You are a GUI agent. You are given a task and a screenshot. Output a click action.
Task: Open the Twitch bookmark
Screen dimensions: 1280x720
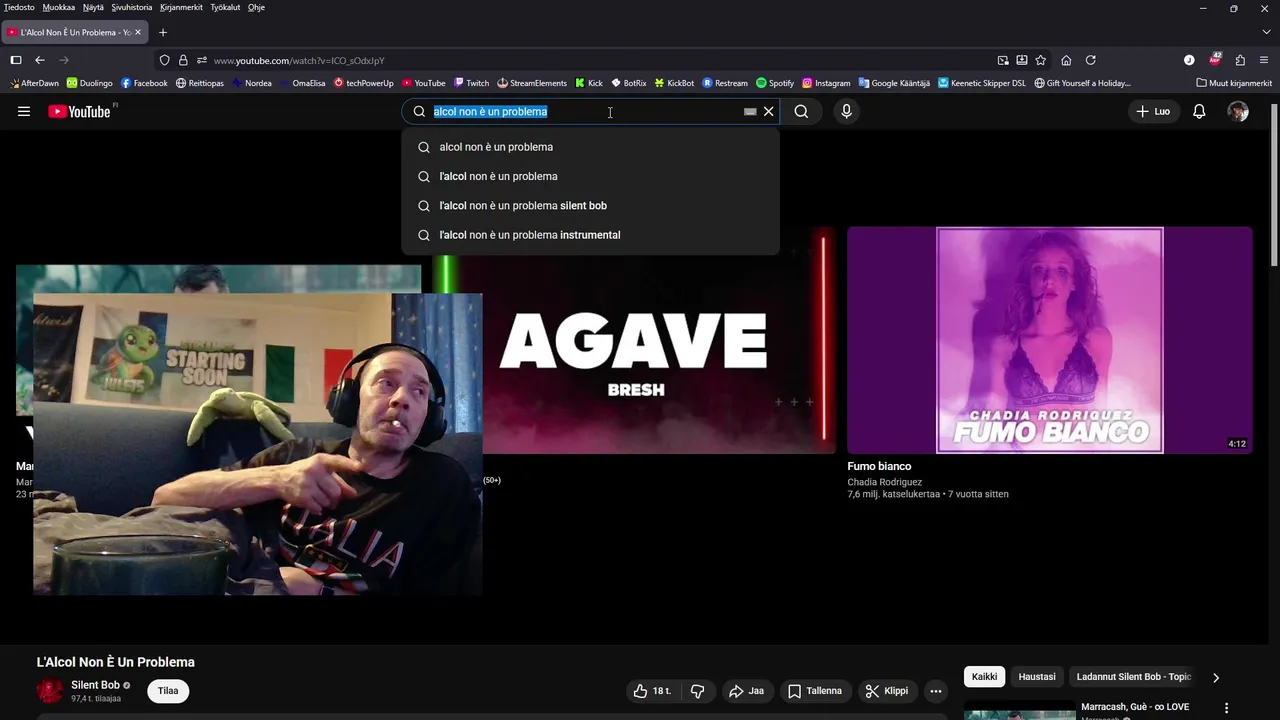pyautogui.click(x=471, y=83)
